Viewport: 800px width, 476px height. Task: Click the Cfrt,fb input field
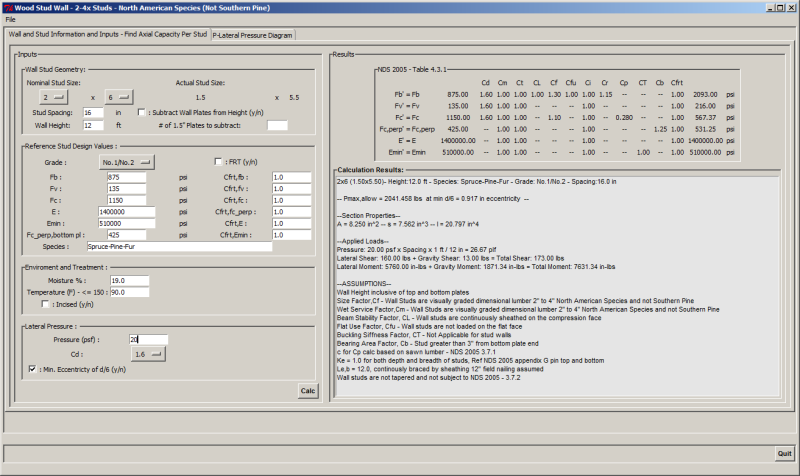[292, 177]
